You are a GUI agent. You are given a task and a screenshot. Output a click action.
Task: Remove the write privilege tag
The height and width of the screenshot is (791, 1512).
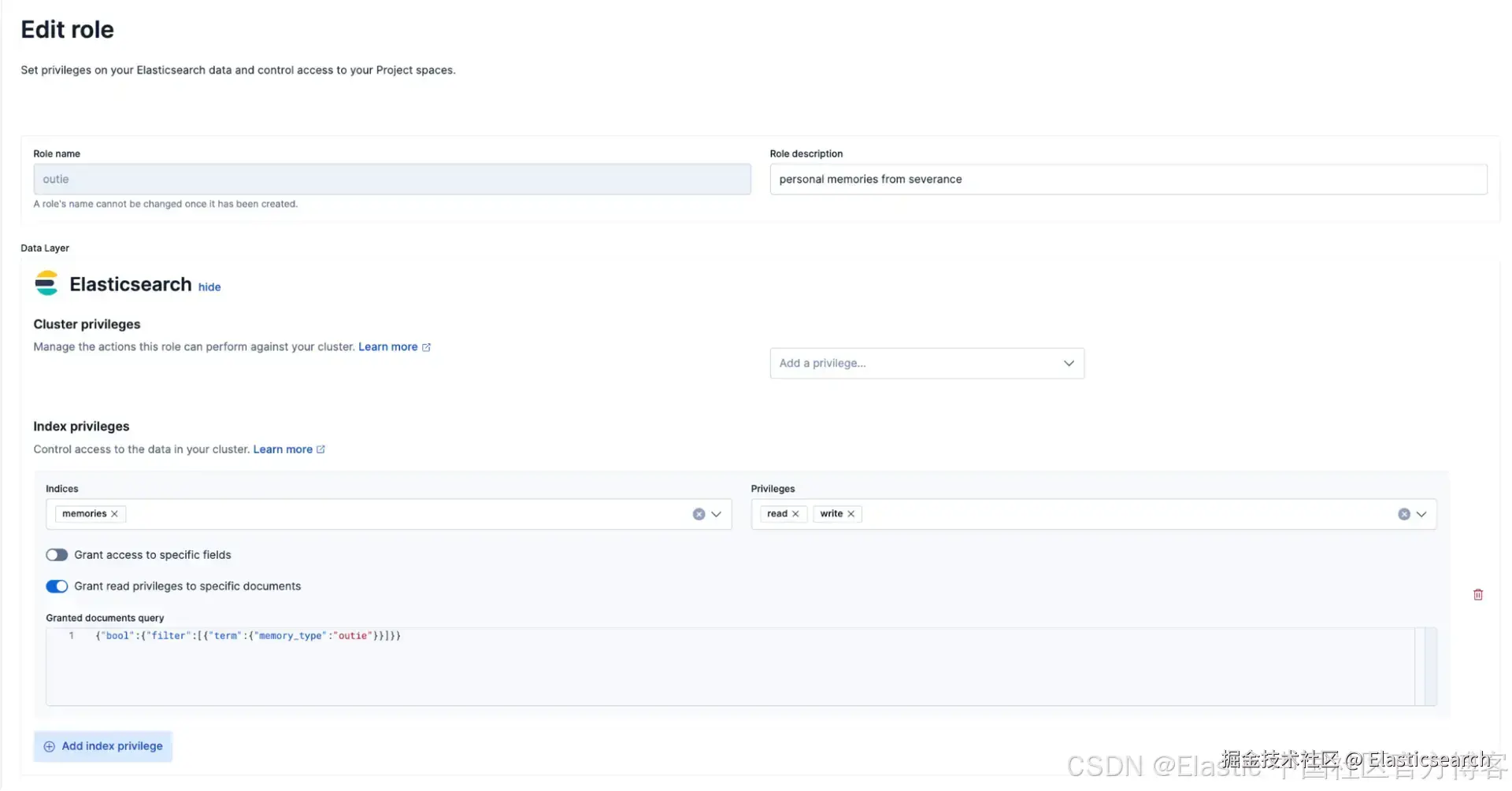(851, 514)
